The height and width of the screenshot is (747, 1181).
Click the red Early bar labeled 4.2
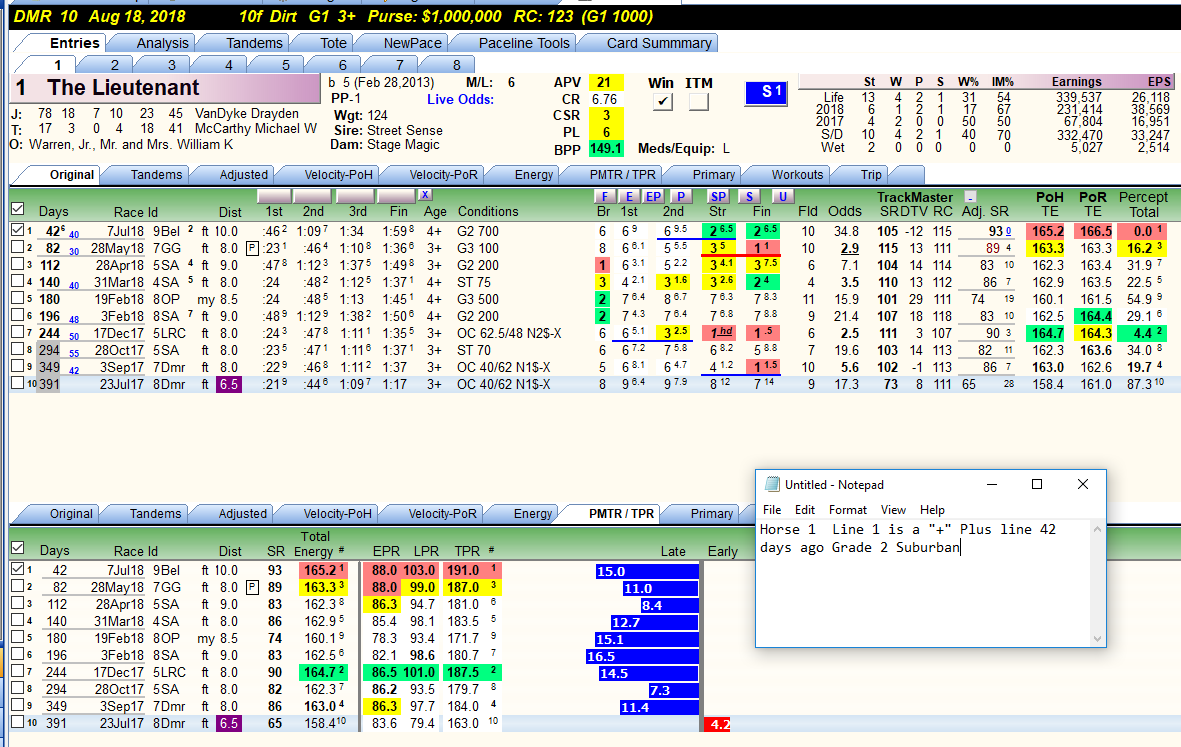click(718, 724)
